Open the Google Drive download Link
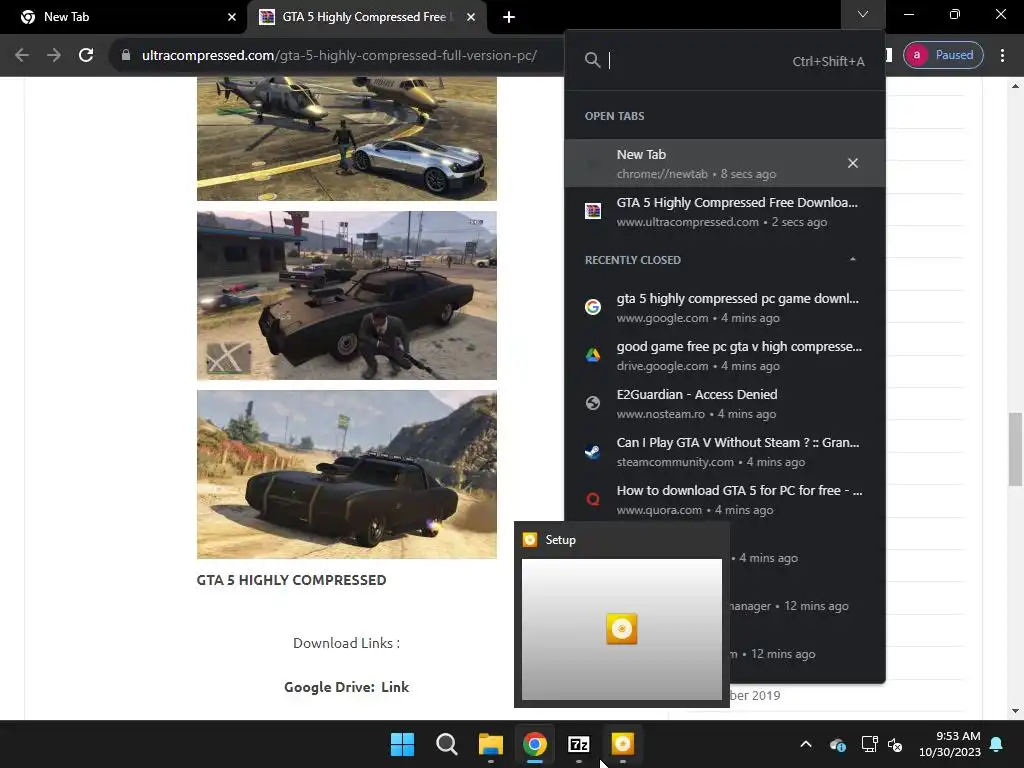The image size is (1024, 768). (395, 687)
